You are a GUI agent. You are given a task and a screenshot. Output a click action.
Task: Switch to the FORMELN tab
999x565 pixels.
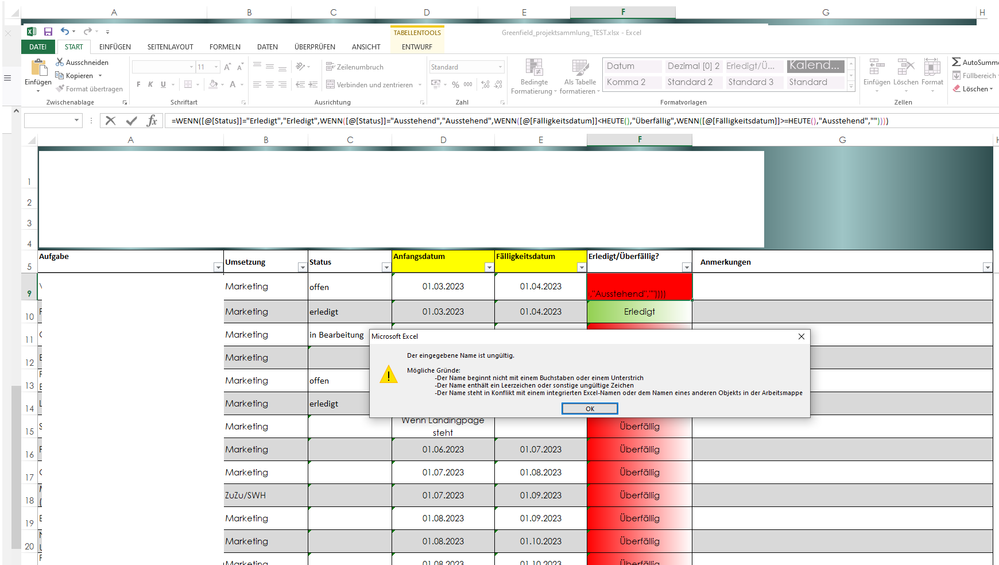click(x=225, y=46)
